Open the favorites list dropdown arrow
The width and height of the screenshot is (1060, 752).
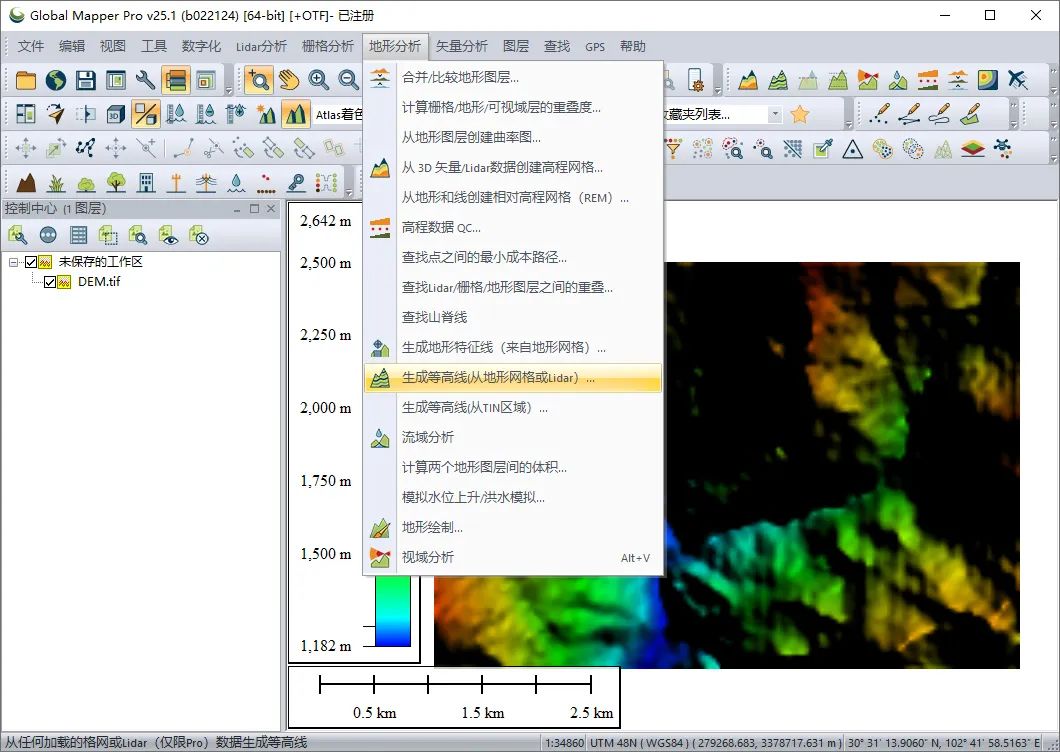775,114
